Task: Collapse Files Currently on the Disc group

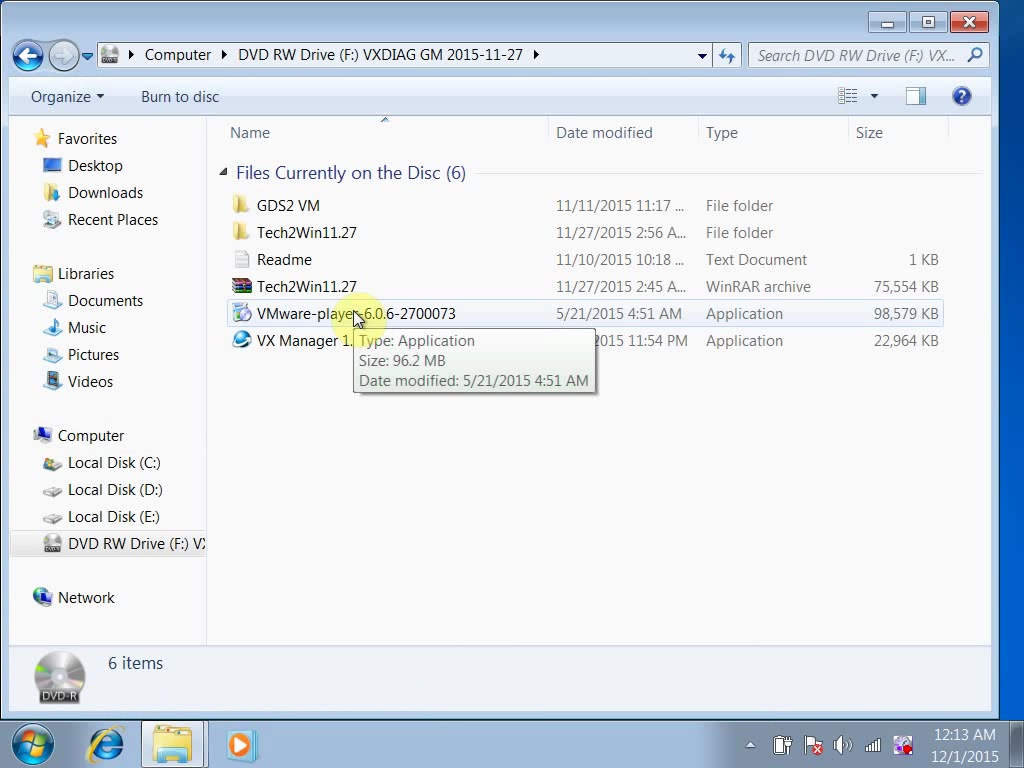Action: [x=223, y=172]
